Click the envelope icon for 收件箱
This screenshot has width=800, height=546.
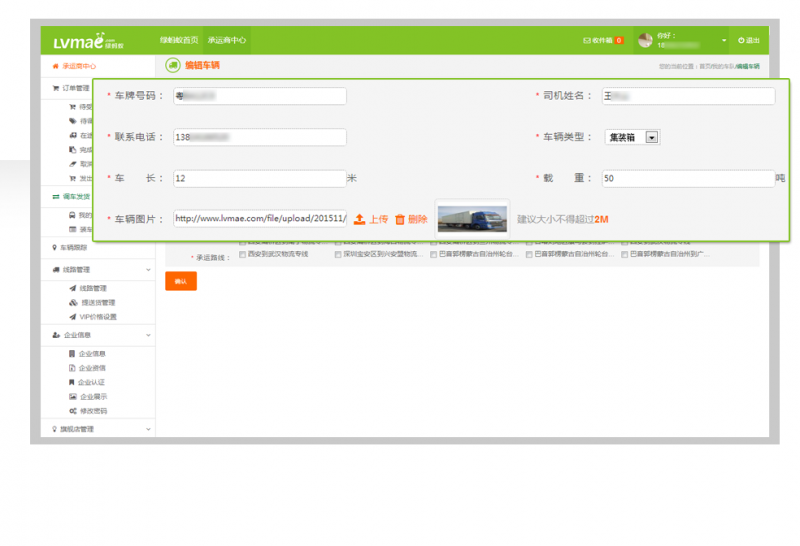pos(587,40)
